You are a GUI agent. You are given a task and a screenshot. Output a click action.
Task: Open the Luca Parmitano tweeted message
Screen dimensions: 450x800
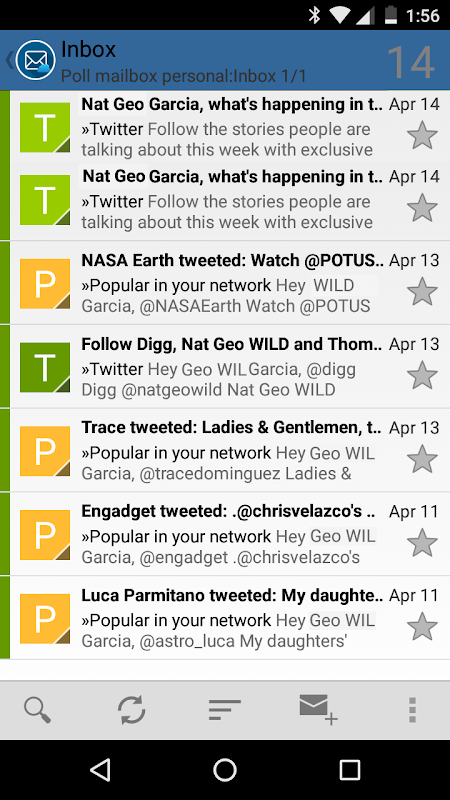click(230, 618)
